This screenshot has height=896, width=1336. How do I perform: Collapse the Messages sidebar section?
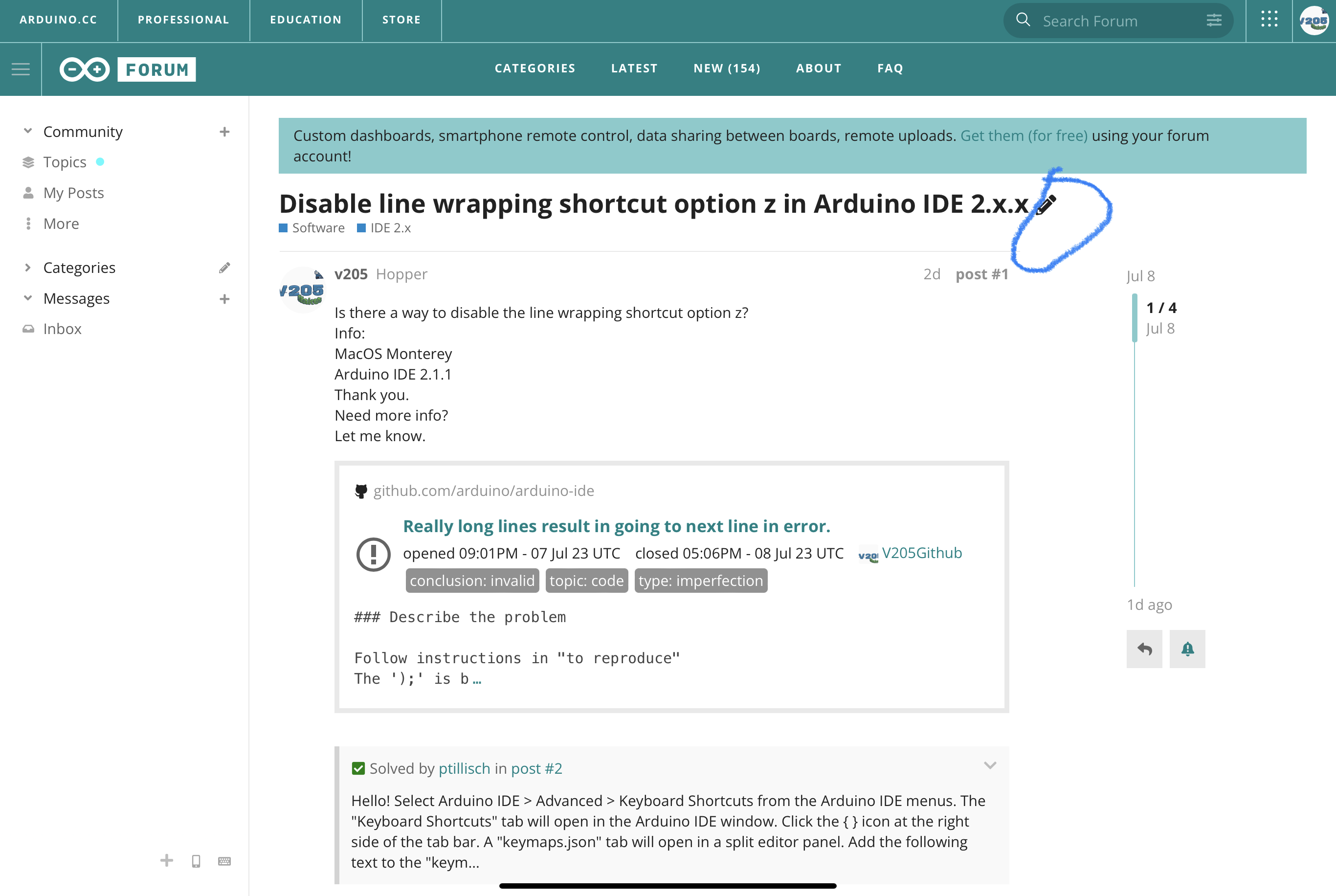(x=27, y=298)
